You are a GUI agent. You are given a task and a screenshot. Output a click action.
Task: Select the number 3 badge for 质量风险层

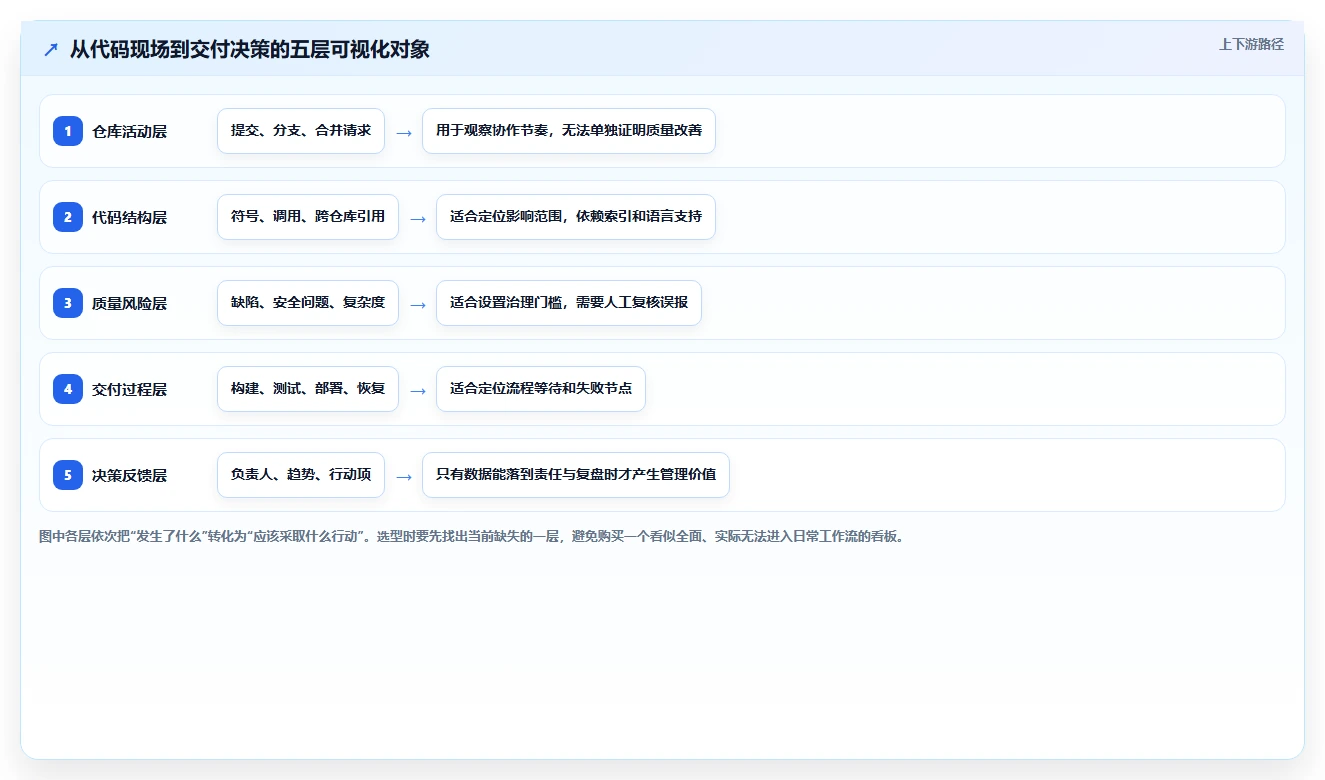(68, 303)
